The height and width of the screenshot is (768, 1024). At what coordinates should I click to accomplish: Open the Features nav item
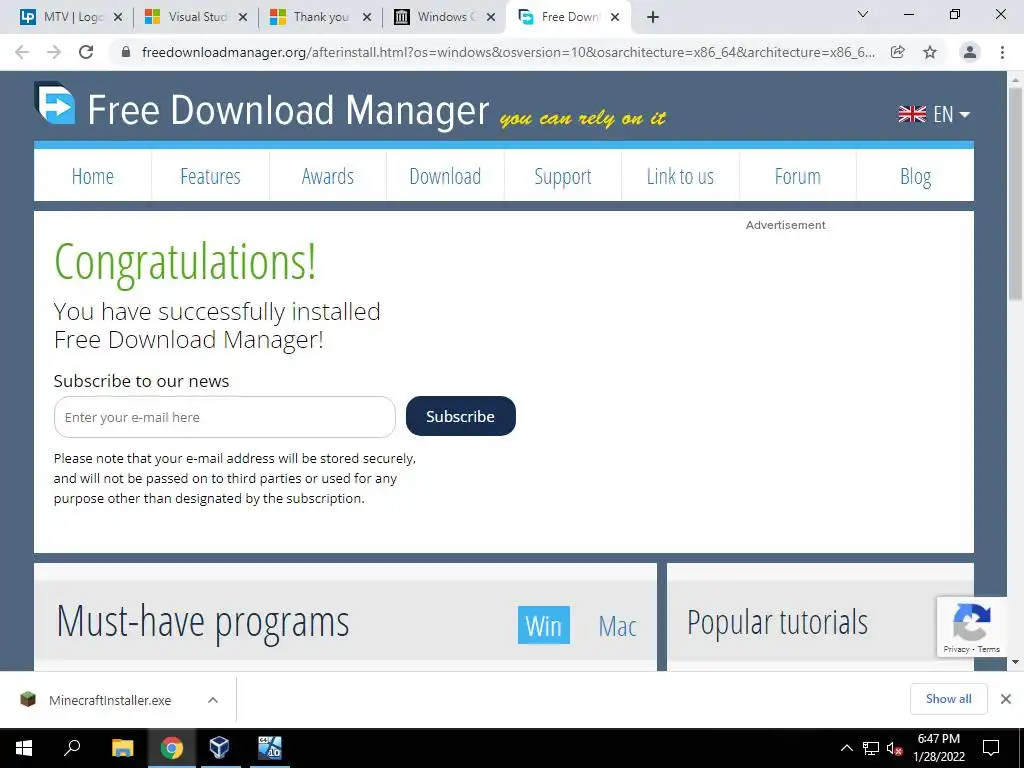tap(210, 176)
